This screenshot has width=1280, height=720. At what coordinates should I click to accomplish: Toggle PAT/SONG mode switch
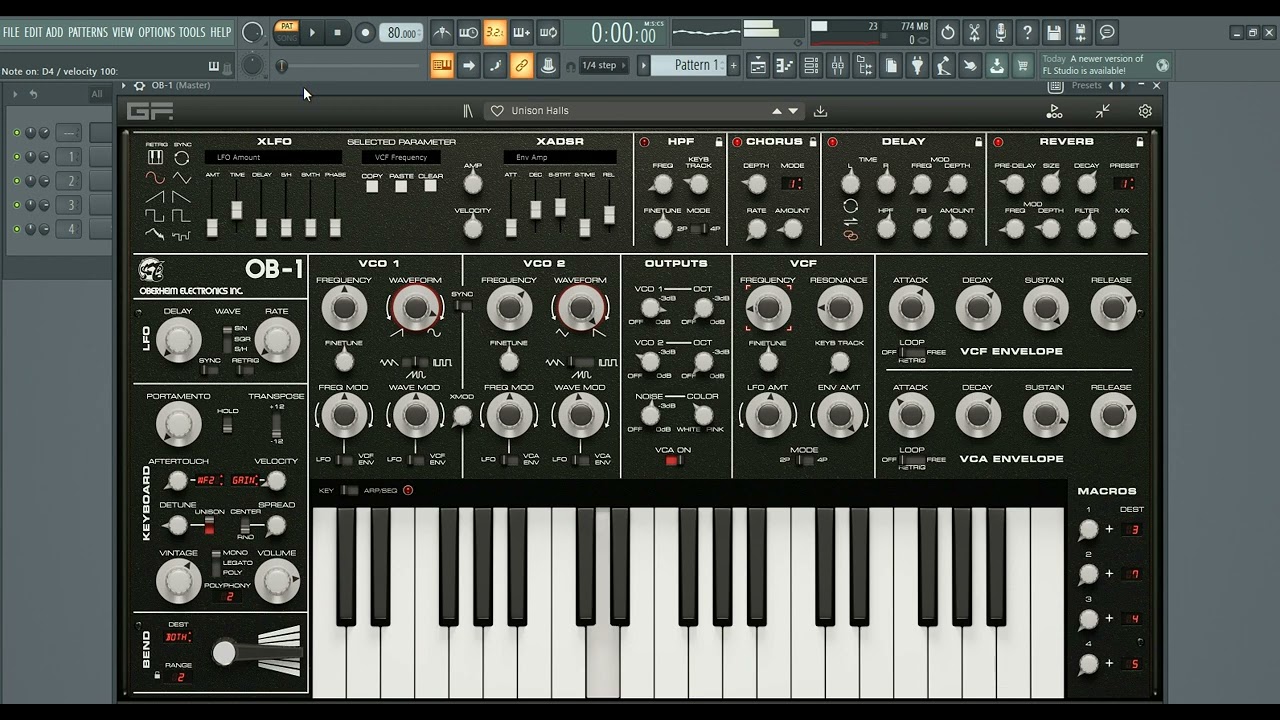[x=287, y=32]
